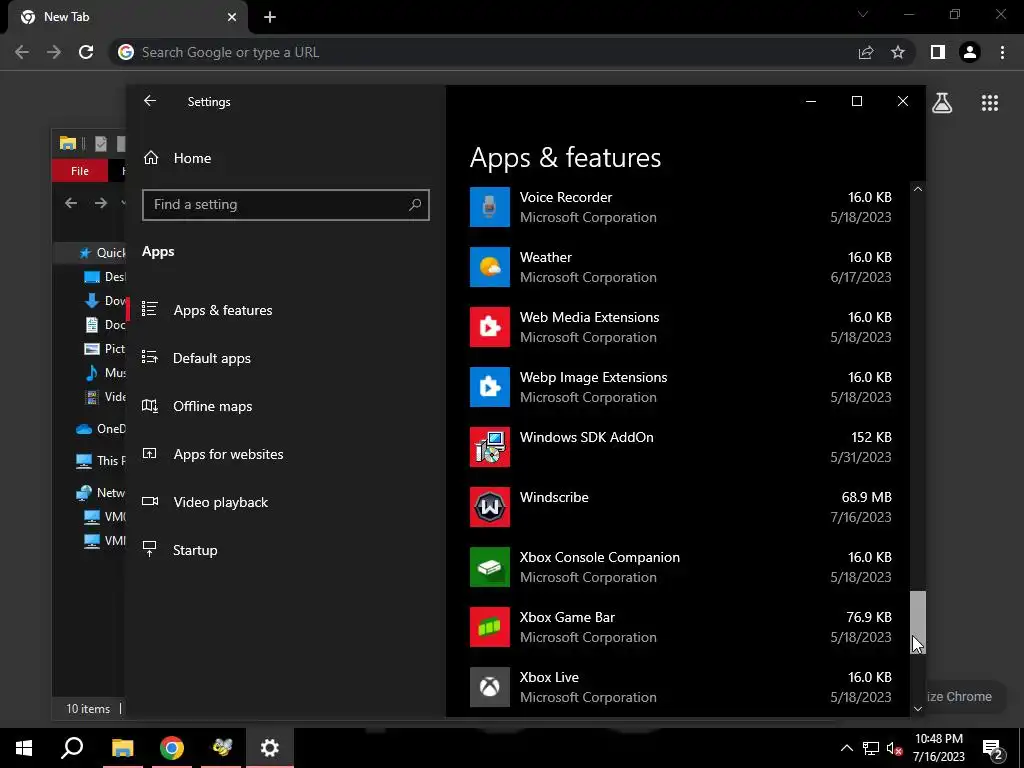
Task: Click the Chrome reload button
Action: click(x=86, y=52)
